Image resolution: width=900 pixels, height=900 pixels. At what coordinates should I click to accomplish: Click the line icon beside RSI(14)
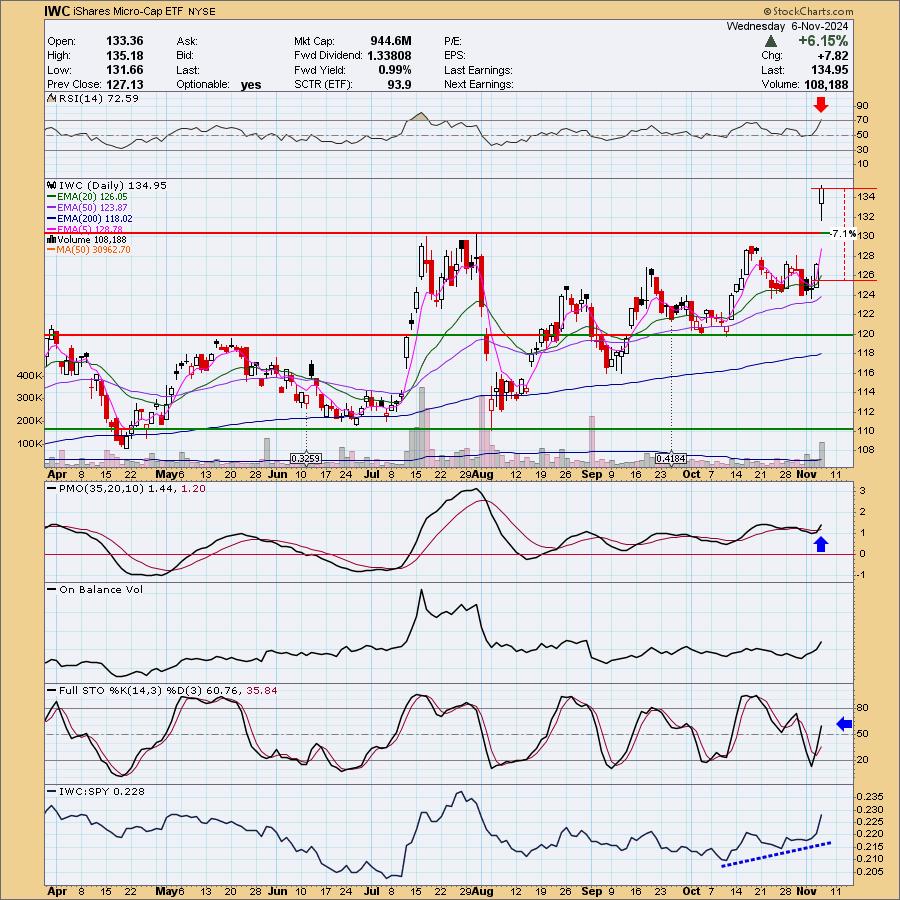(x=52, y=99)
